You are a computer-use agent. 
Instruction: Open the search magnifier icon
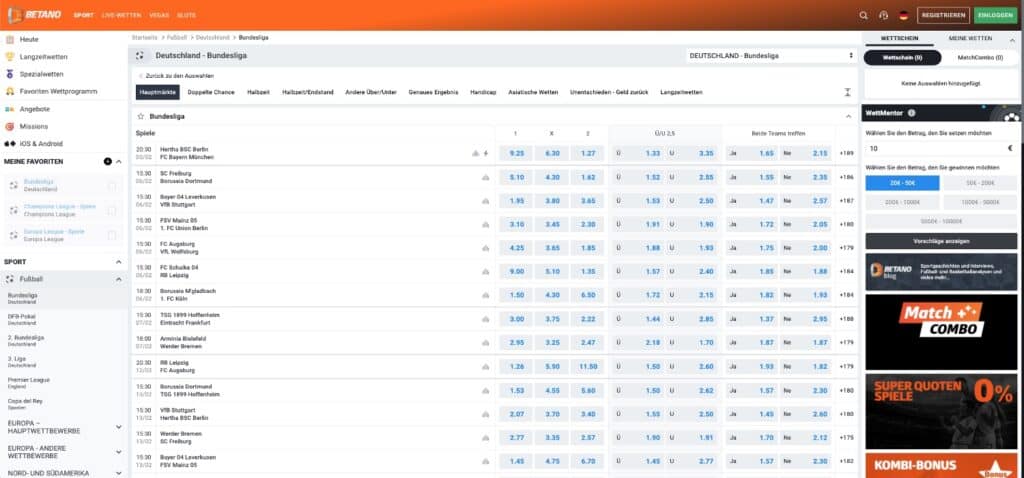(x=863, y=15)
